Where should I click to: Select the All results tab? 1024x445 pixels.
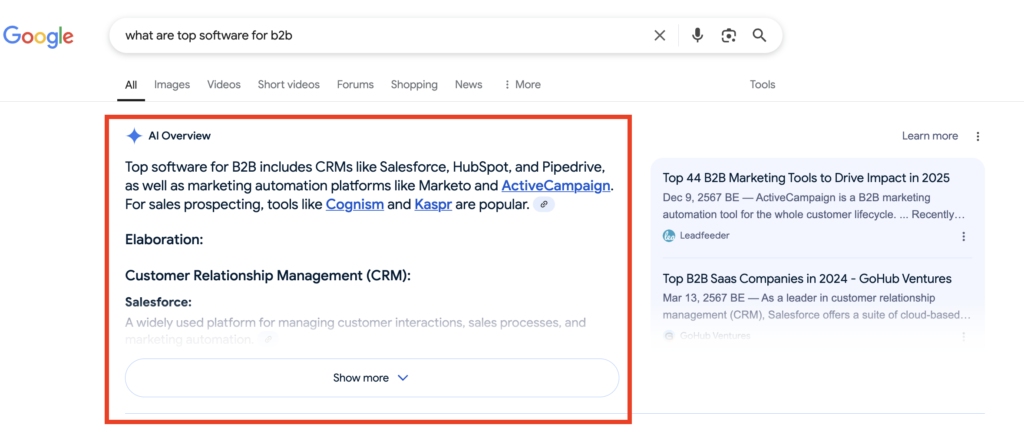tap(131, 84)
